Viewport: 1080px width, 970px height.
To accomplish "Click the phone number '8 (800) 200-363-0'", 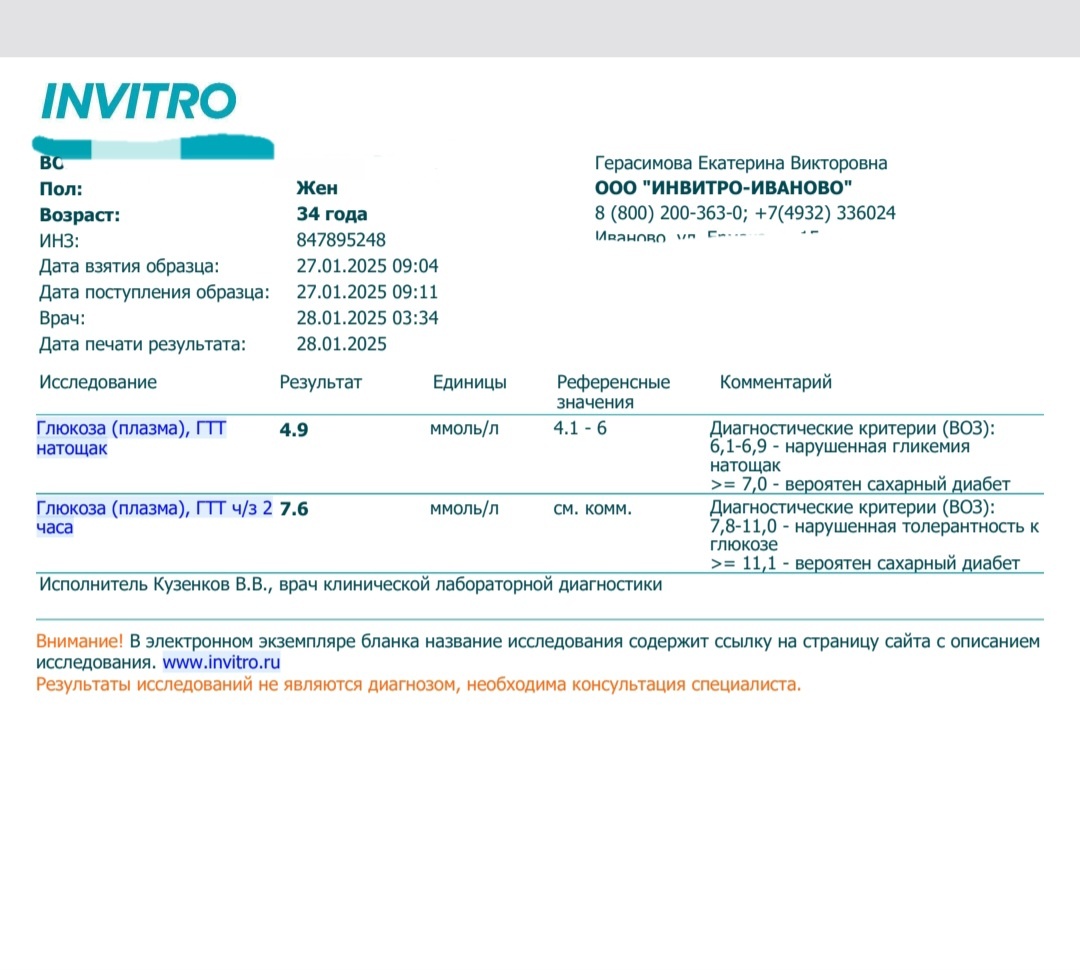I will pos(669,214).
